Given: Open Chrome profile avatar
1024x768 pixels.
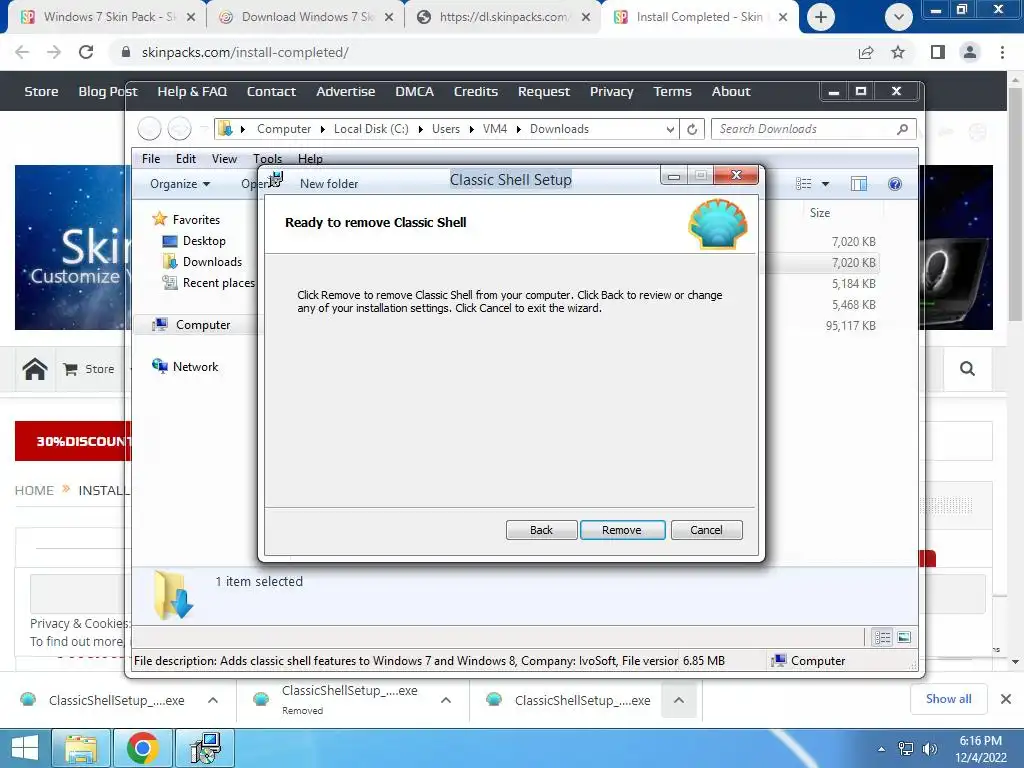Looking at the screenshot, I should pyautogui.click(x=970, y=52).
